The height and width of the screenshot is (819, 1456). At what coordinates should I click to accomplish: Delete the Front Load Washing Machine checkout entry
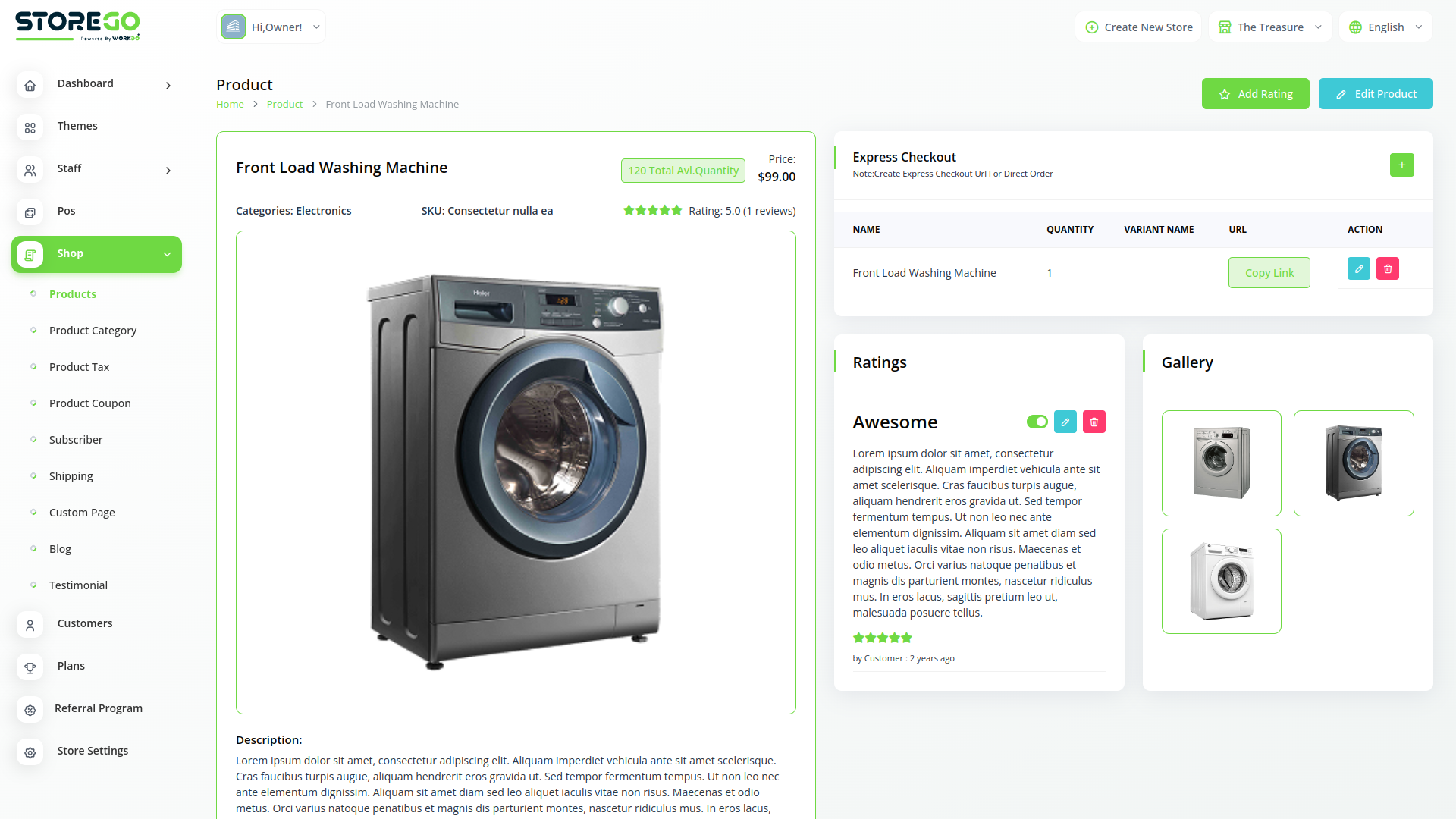pyautogui.click(x=1388, y=268)
